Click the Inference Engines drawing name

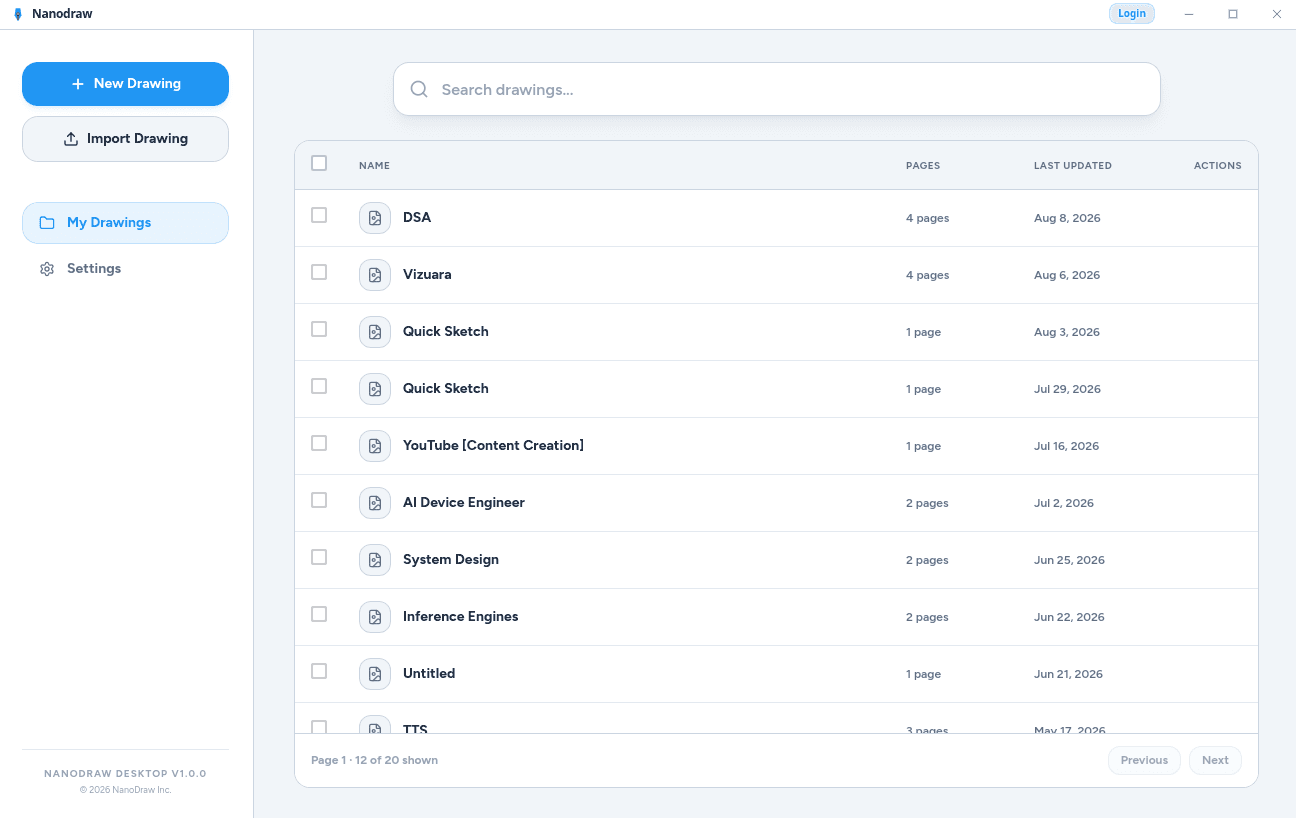461,617
